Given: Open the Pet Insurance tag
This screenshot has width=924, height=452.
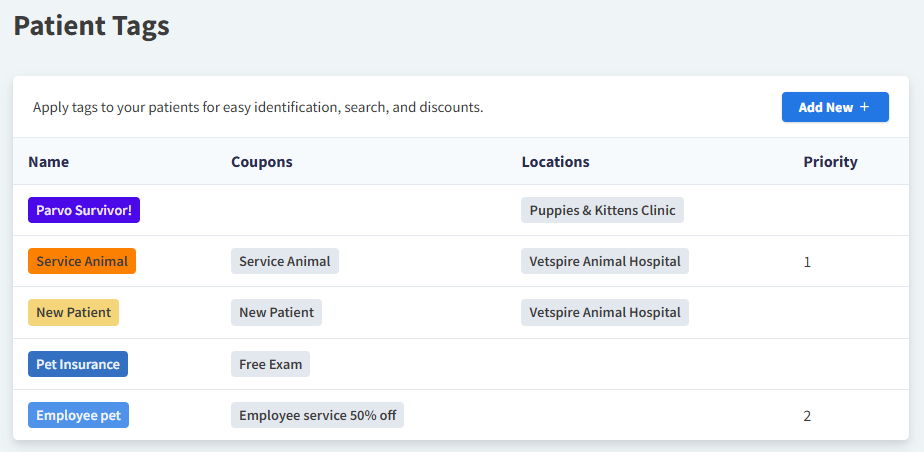Looking at the screenshot, I should (78, 364).
